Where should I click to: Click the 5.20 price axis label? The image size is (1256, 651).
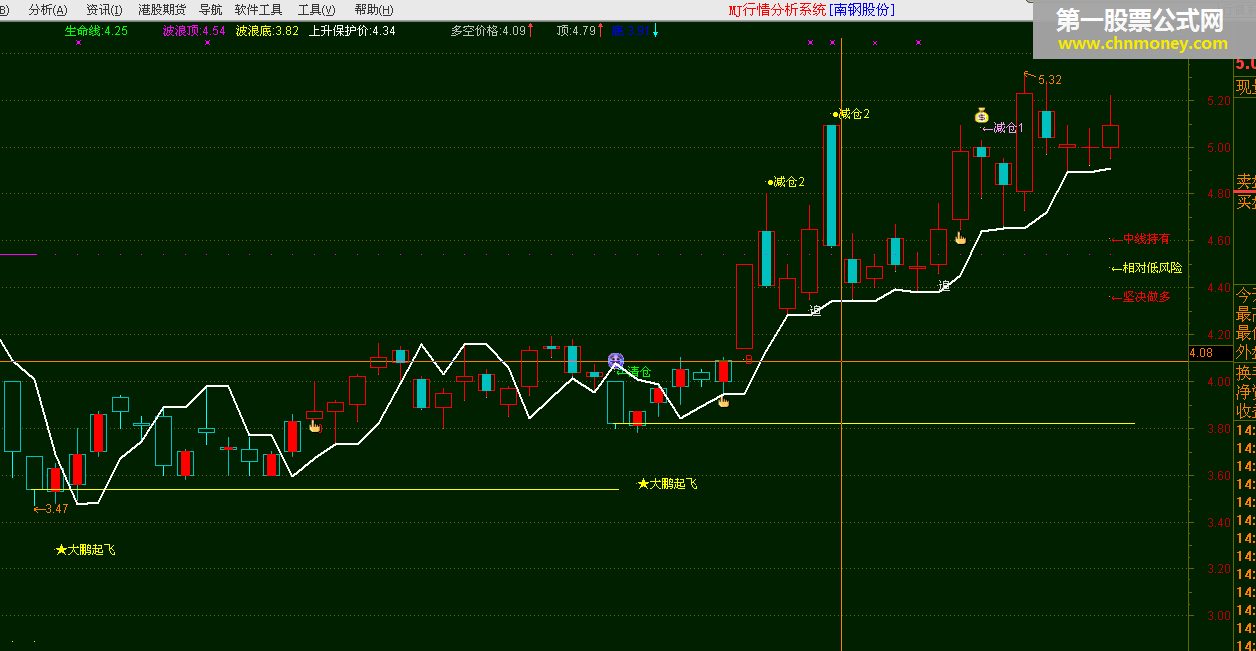click(x=1218, y=101)
